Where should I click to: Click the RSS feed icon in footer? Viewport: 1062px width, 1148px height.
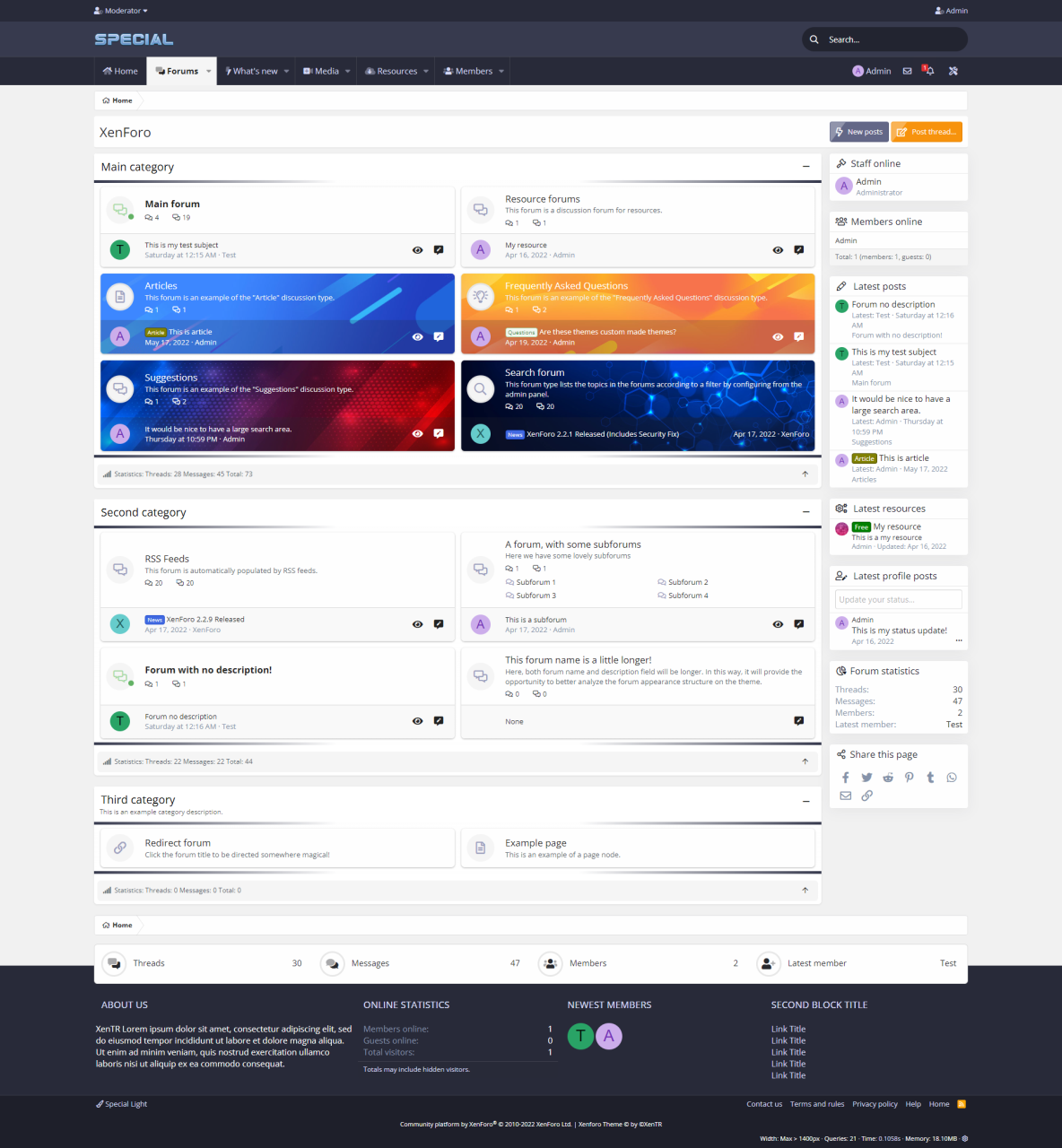point(962,1104)
